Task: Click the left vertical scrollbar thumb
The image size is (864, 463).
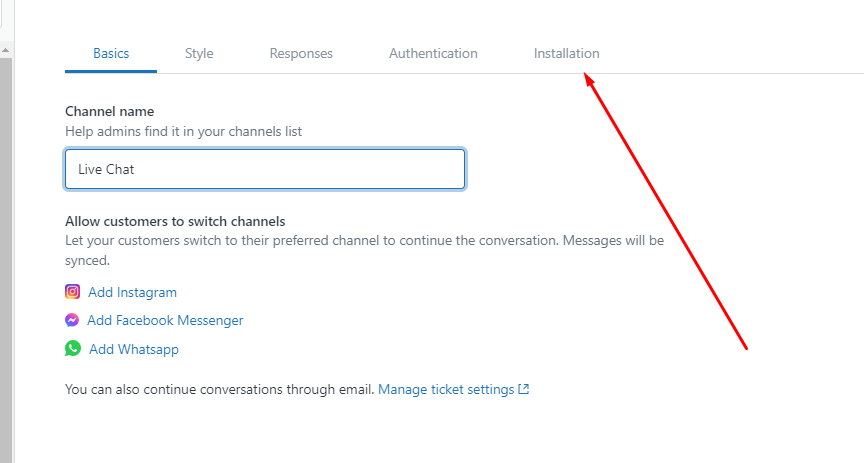Action: (x=6, y=250)
